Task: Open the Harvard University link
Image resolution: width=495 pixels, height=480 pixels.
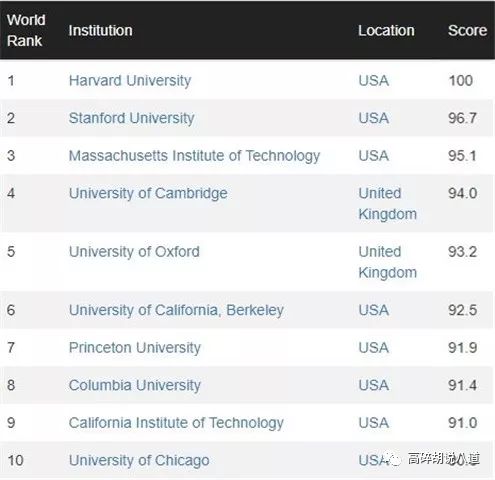Action: click(130, 81)
